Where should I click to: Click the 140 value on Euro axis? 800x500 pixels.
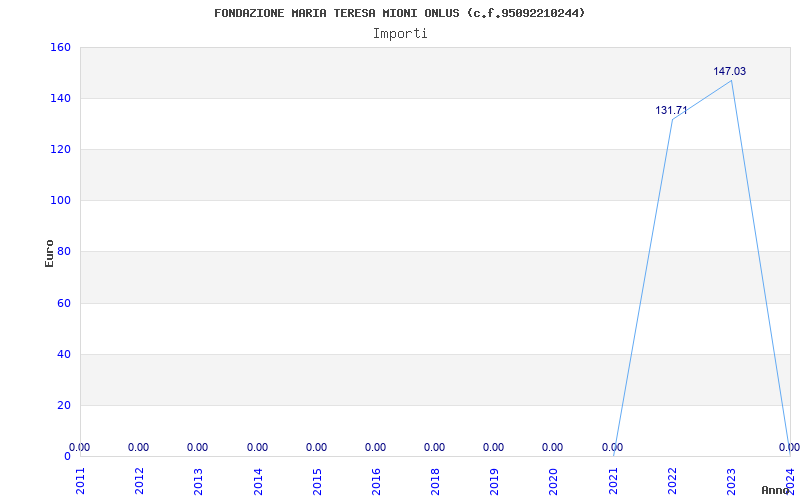[x=60, y=98]
